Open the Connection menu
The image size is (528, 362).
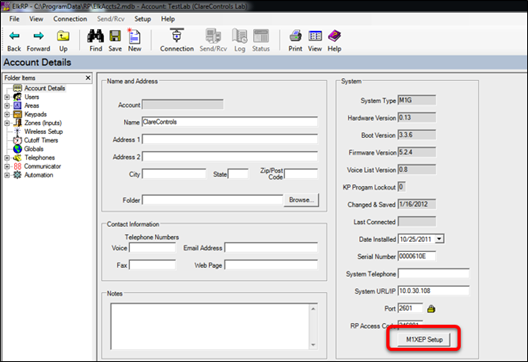[x=70, y=19]
